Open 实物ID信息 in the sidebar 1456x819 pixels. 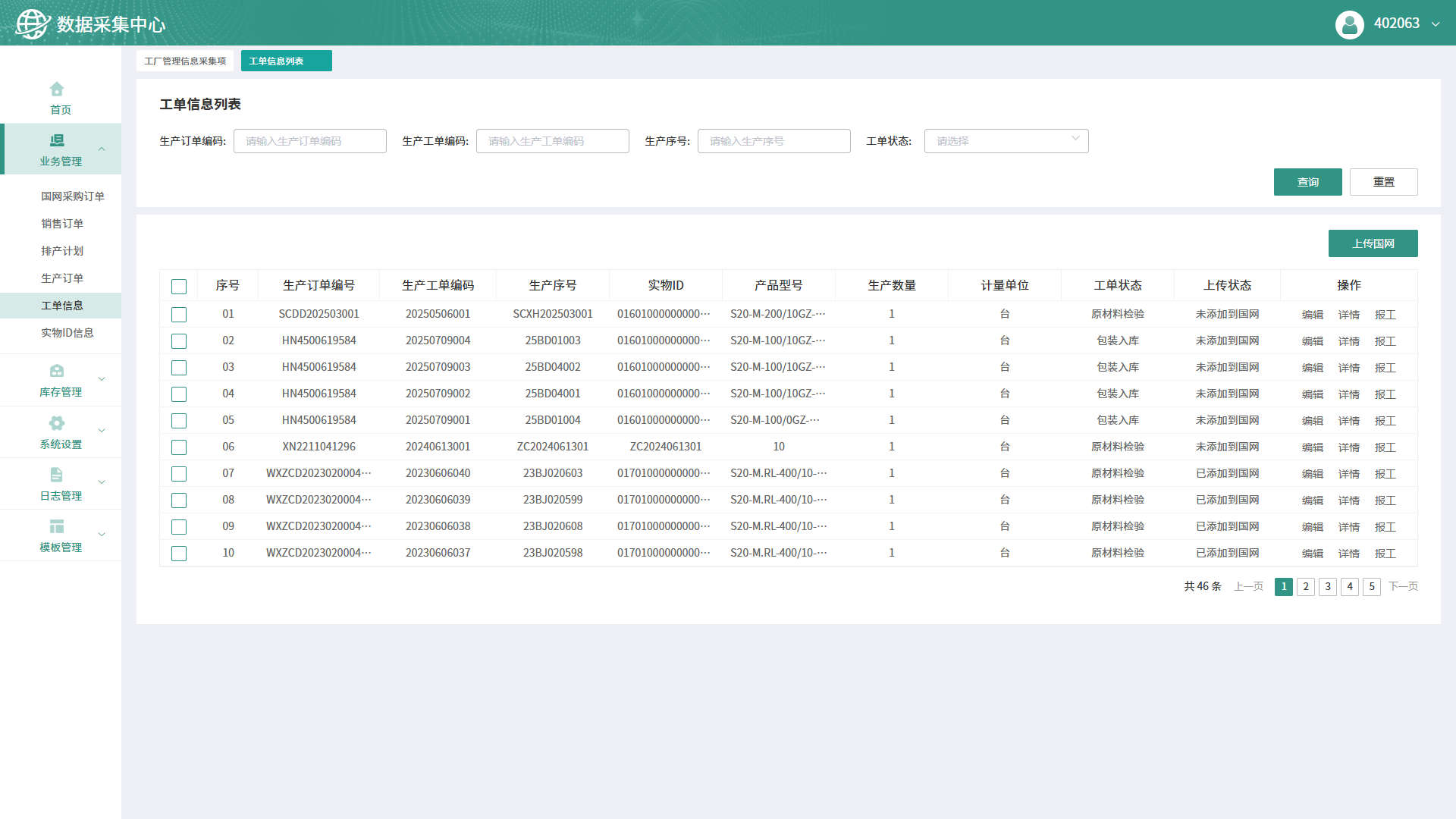(67, 333)
